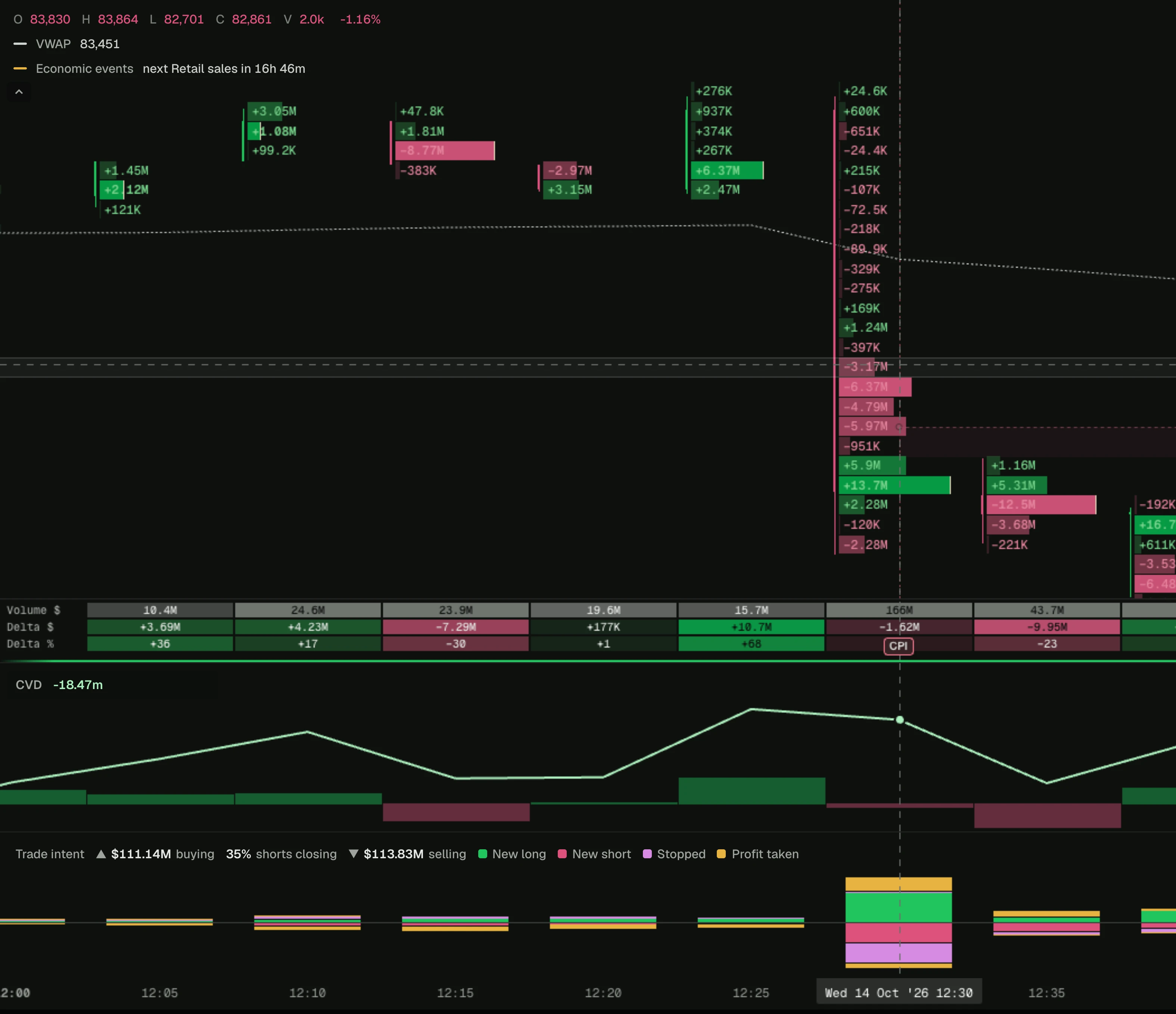Click the +6.37M footprint cell
The width and height of the screenshot is (1176, 1014).
(x=727, y=170)
